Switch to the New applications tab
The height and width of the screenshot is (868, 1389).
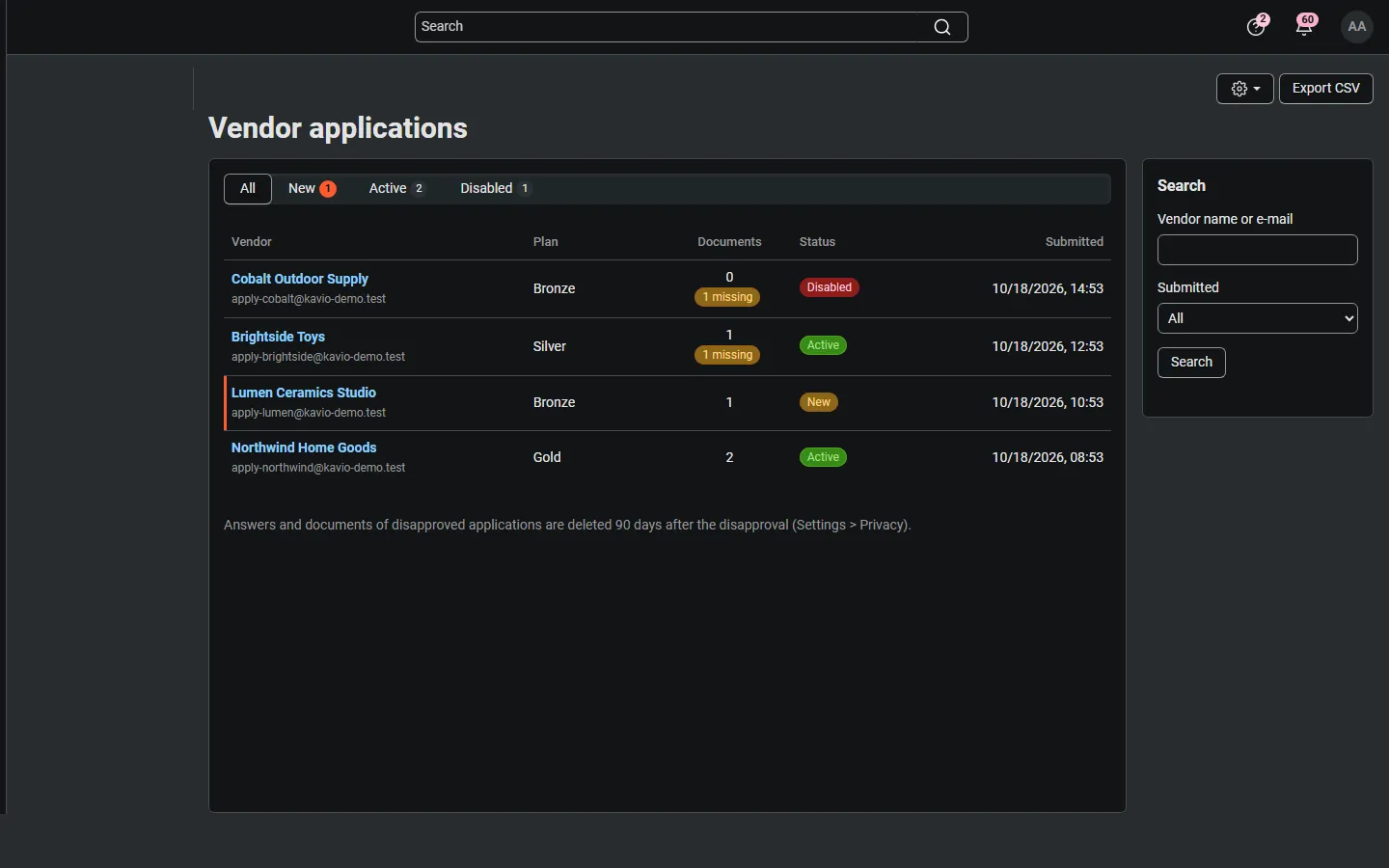pos(312,189)
